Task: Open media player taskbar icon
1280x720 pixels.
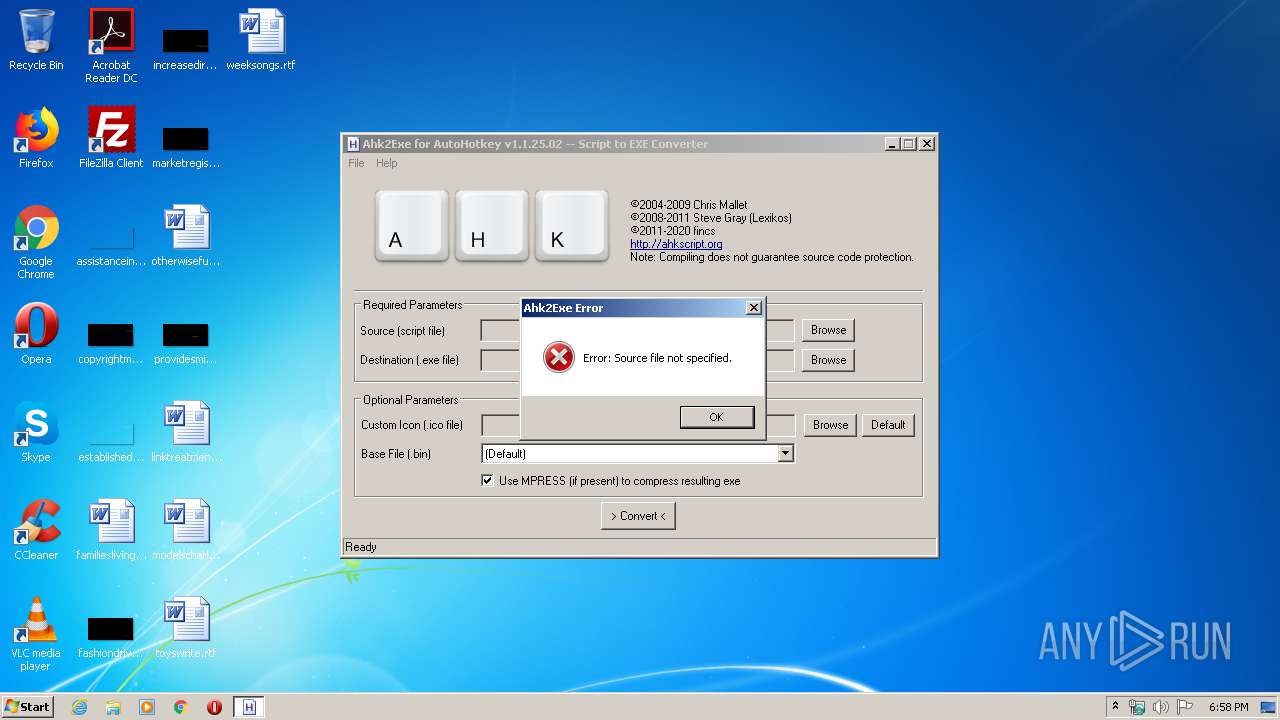Action: pos(147,707)
